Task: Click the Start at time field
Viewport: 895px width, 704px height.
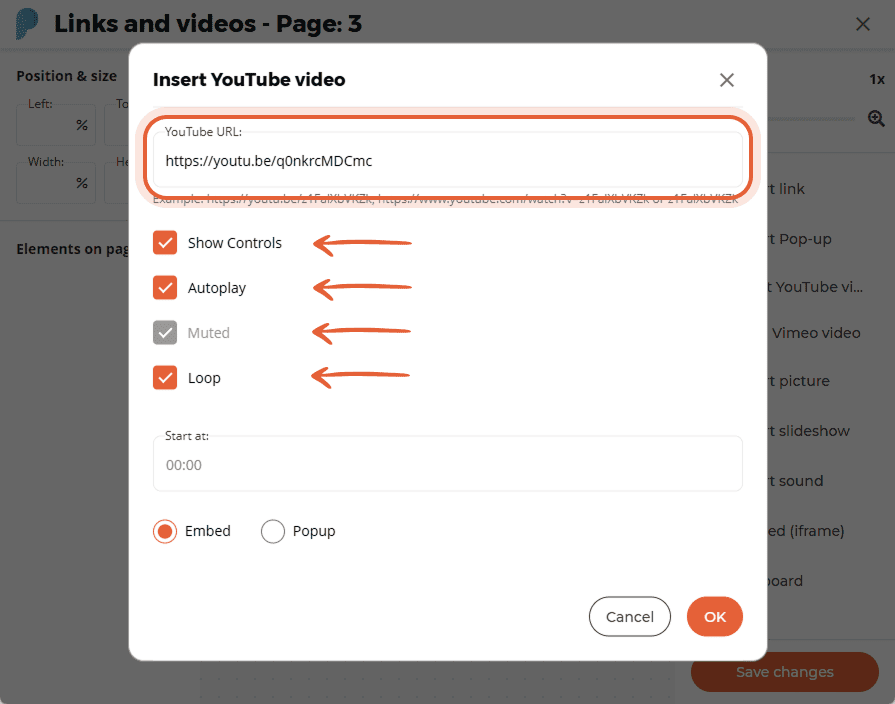Action: [x=448, y=464]
